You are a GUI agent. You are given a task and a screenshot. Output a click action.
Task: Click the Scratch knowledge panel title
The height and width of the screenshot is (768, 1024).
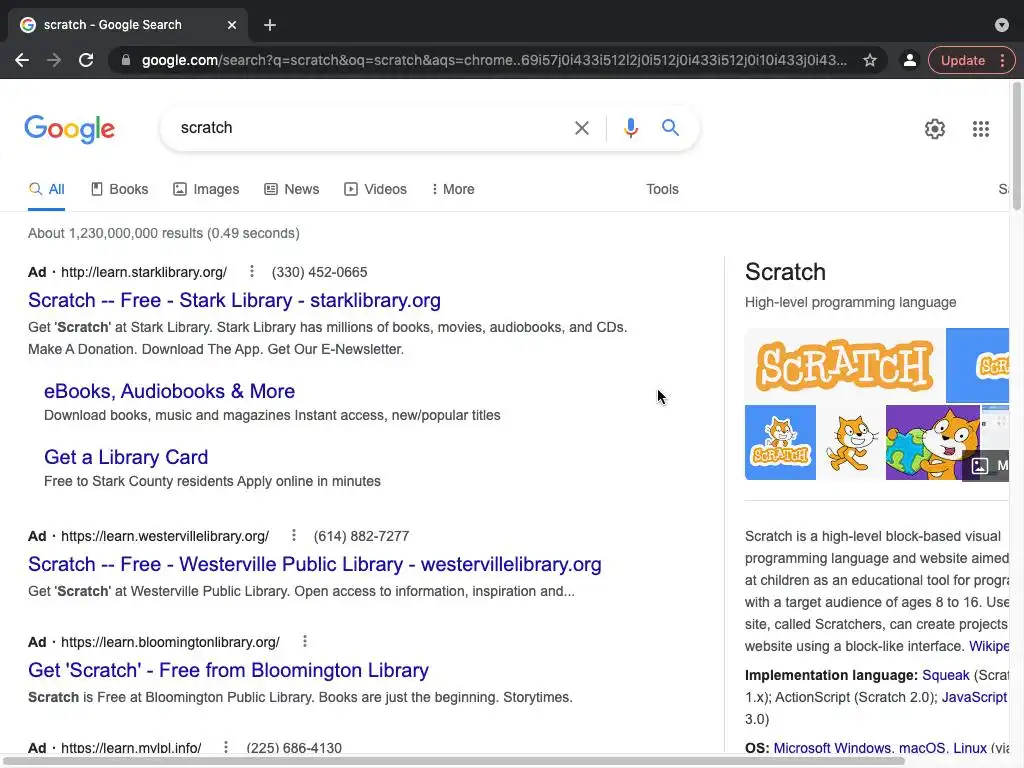[785, 272]
